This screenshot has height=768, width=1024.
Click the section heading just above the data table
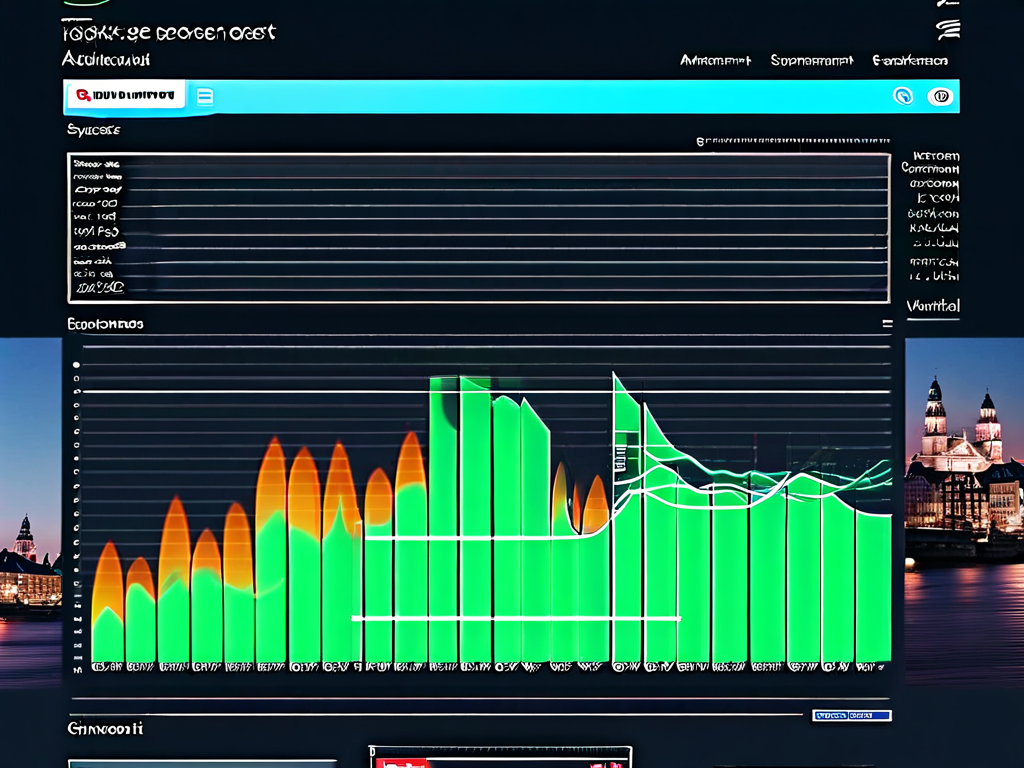(x=93, y=130)
